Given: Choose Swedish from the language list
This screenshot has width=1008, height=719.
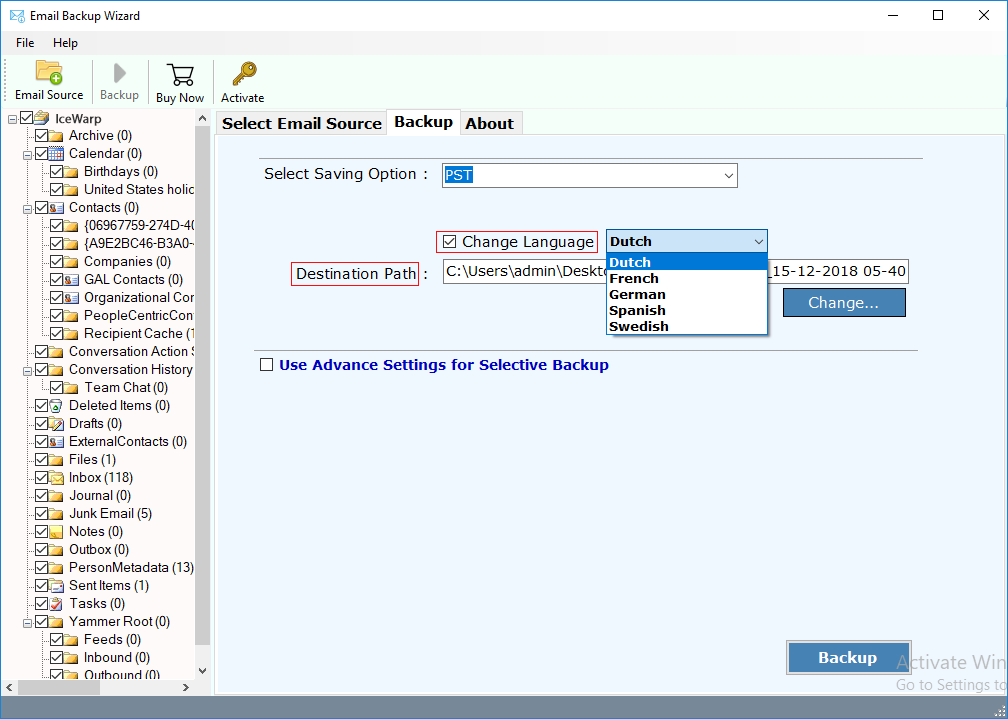Looking at the screenshot, I should pos(687,326).
